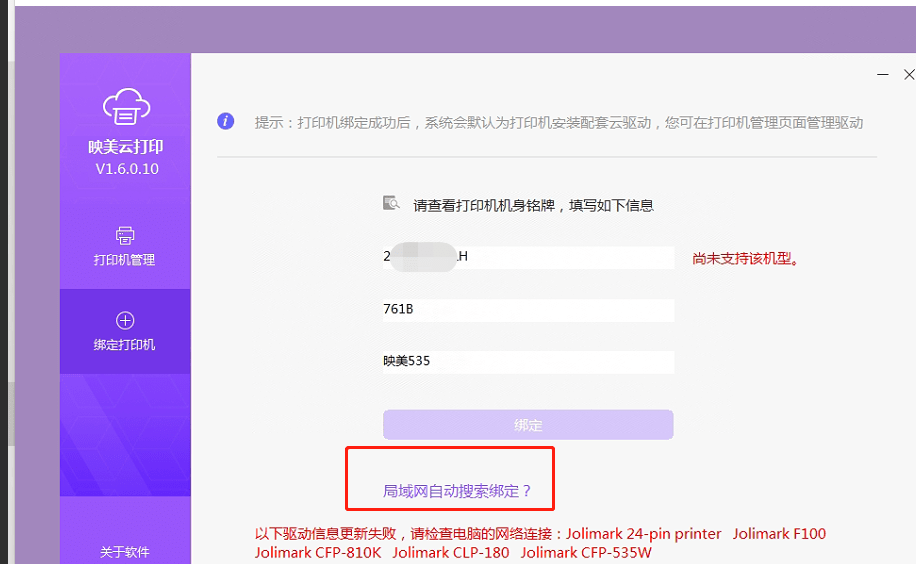
Task: Open 关于软件 about section
Action: [x=124, y=552]
